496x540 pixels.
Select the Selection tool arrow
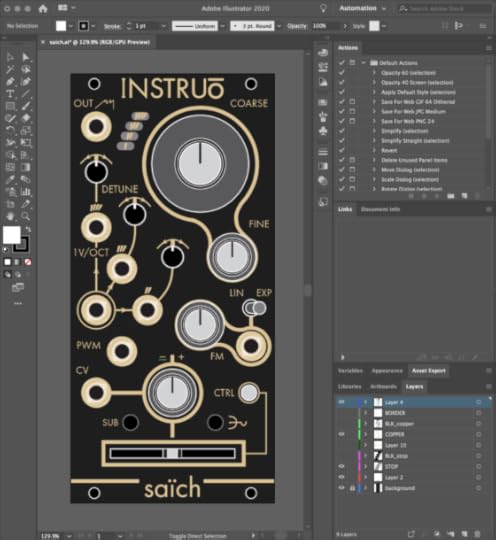10,57
